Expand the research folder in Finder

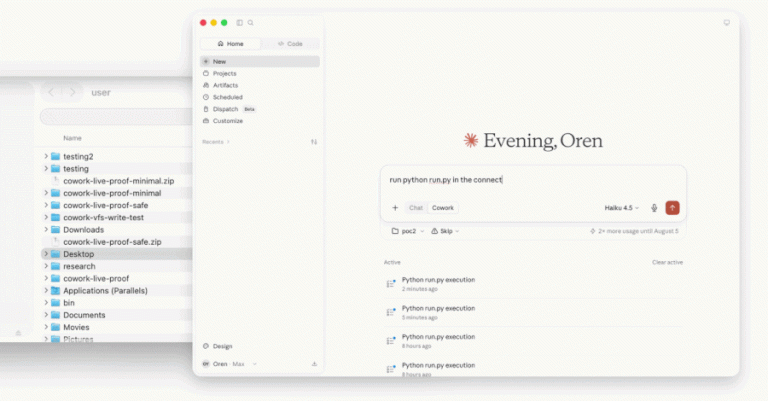[x=46, y=266]
